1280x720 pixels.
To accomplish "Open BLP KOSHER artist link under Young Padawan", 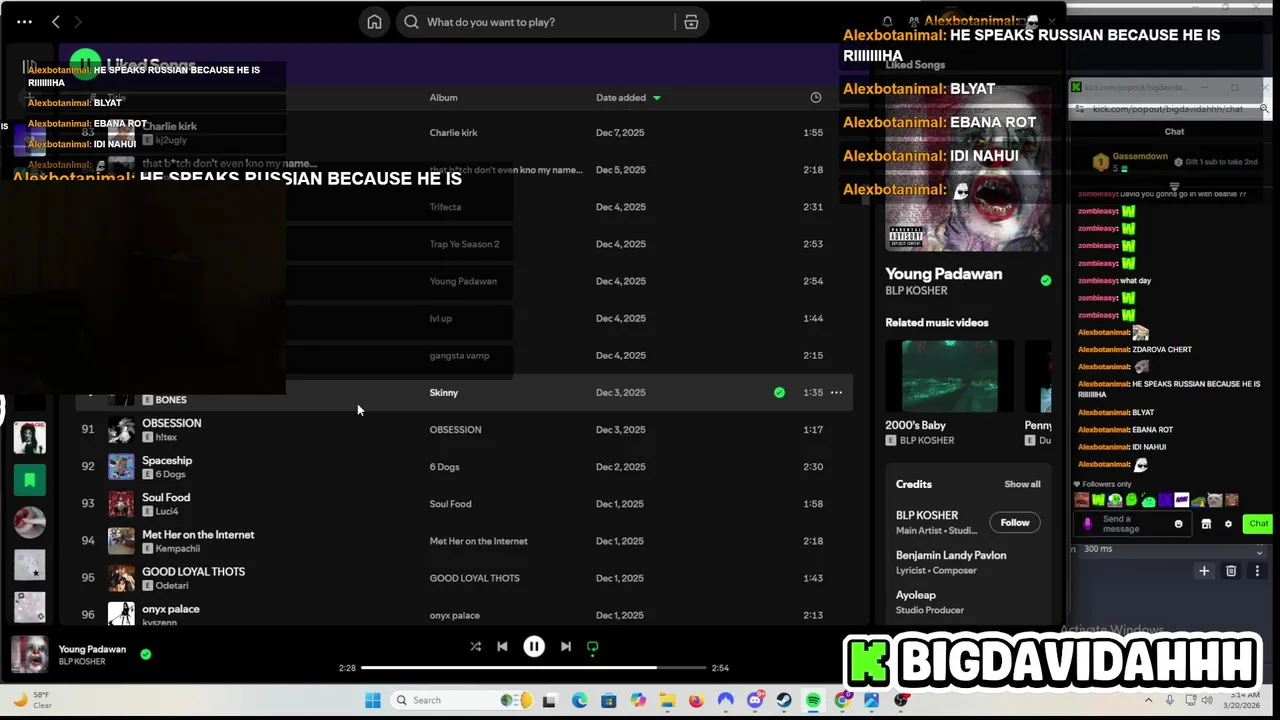I will point(916,291).
